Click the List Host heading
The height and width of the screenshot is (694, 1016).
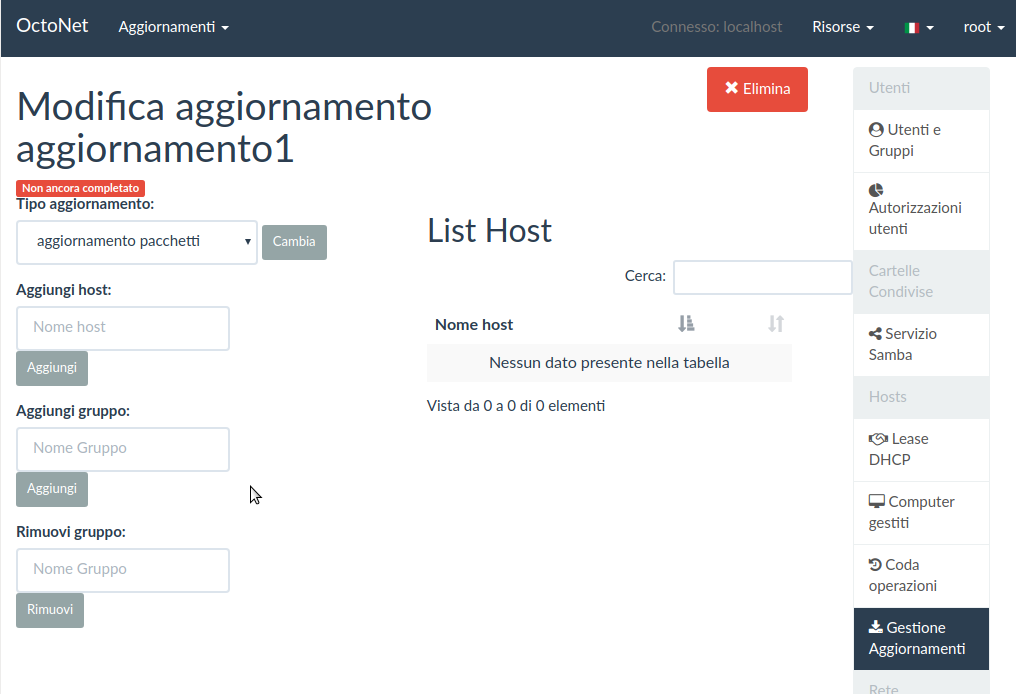click(x=489, y=231)
